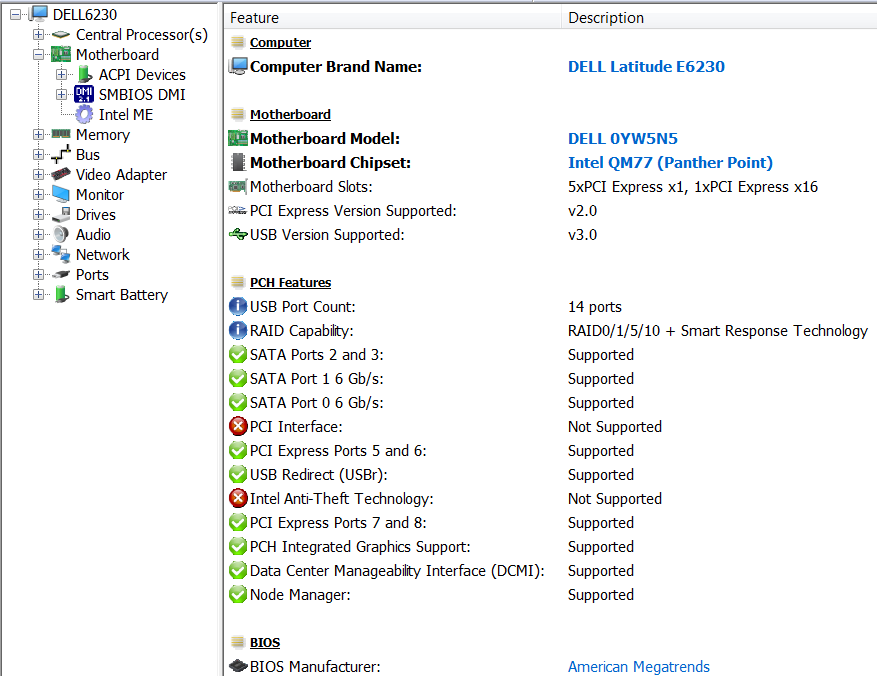Collapse the DELL6230 root node
Viewport: 877px width, 676px height.
[x=15, y=15]
